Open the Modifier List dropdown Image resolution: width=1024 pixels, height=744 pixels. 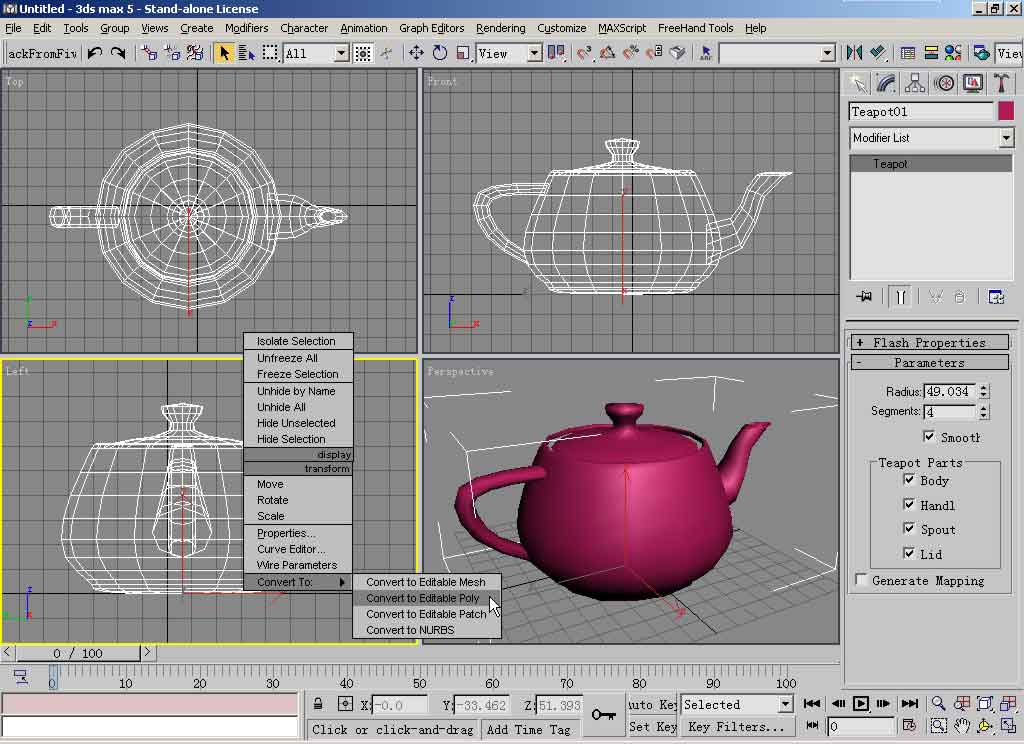(1006, 138)
